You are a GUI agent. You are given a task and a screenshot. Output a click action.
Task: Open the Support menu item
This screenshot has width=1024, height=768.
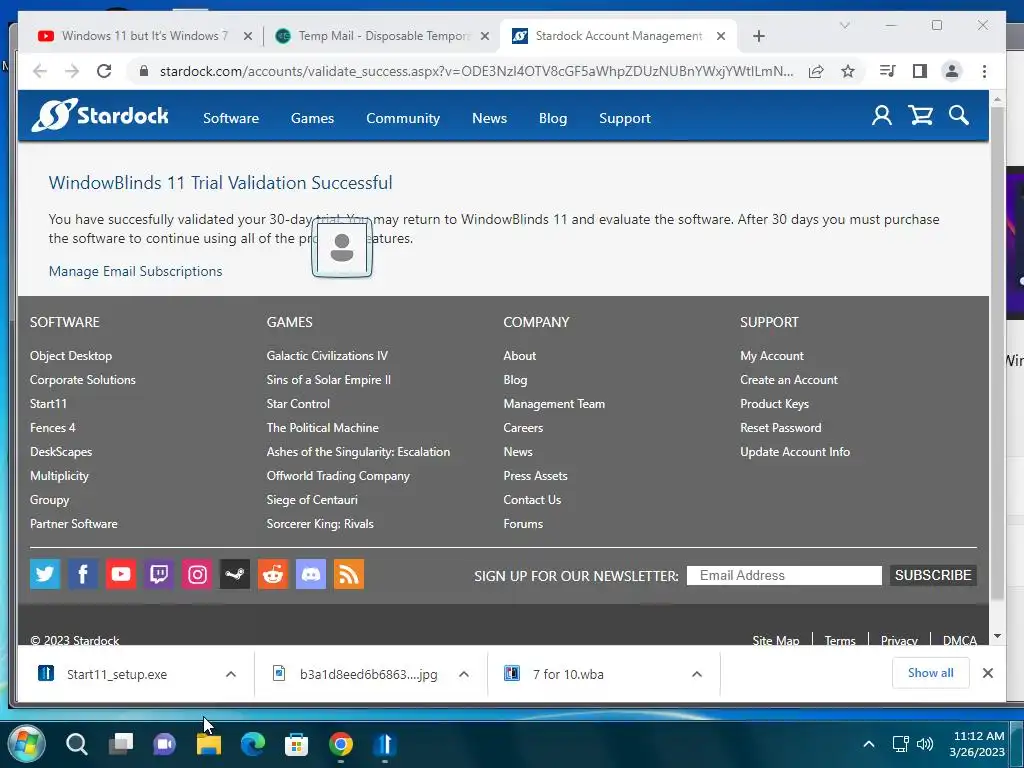[624, 118]
